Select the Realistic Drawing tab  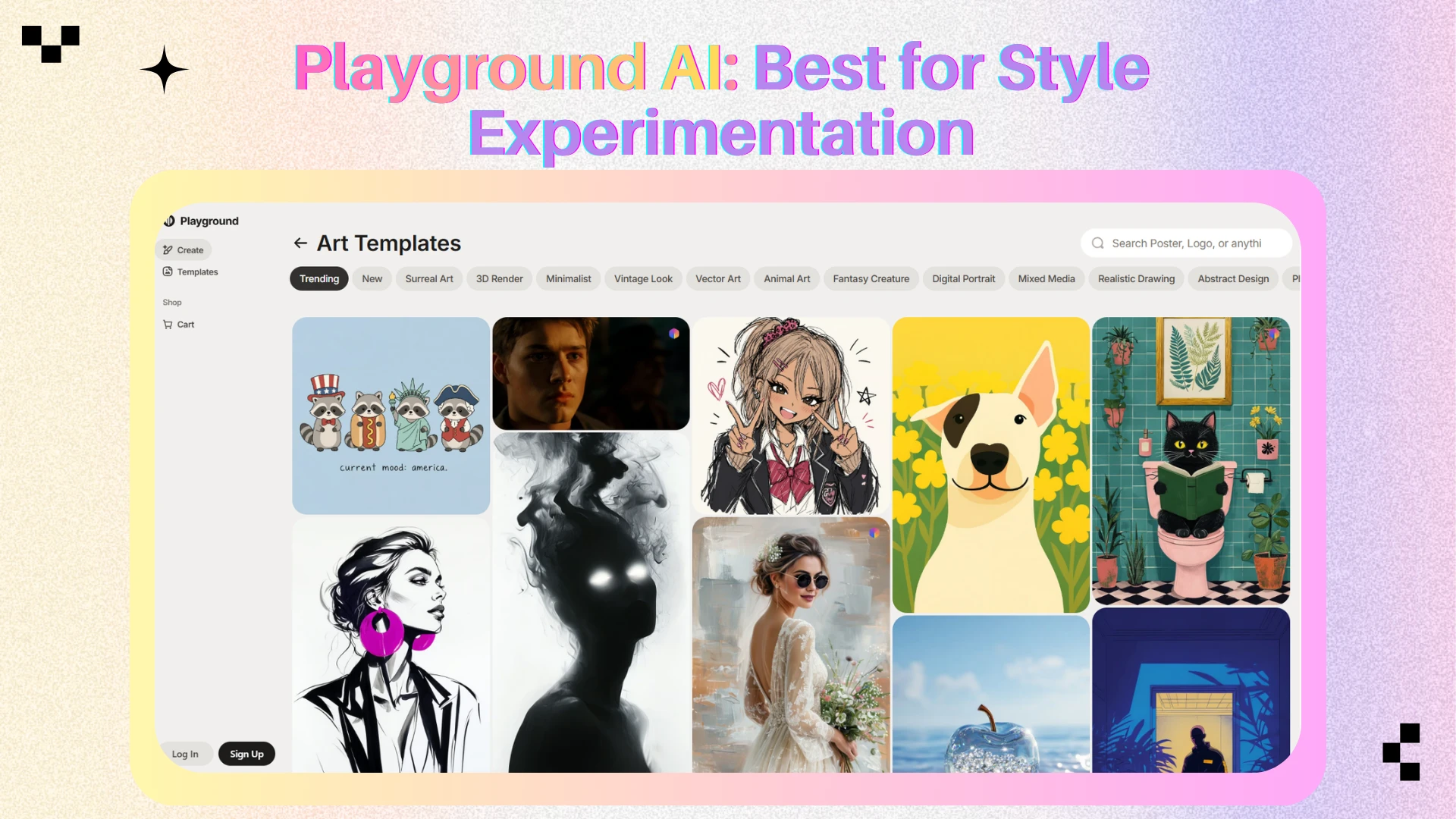[1137, 279]
